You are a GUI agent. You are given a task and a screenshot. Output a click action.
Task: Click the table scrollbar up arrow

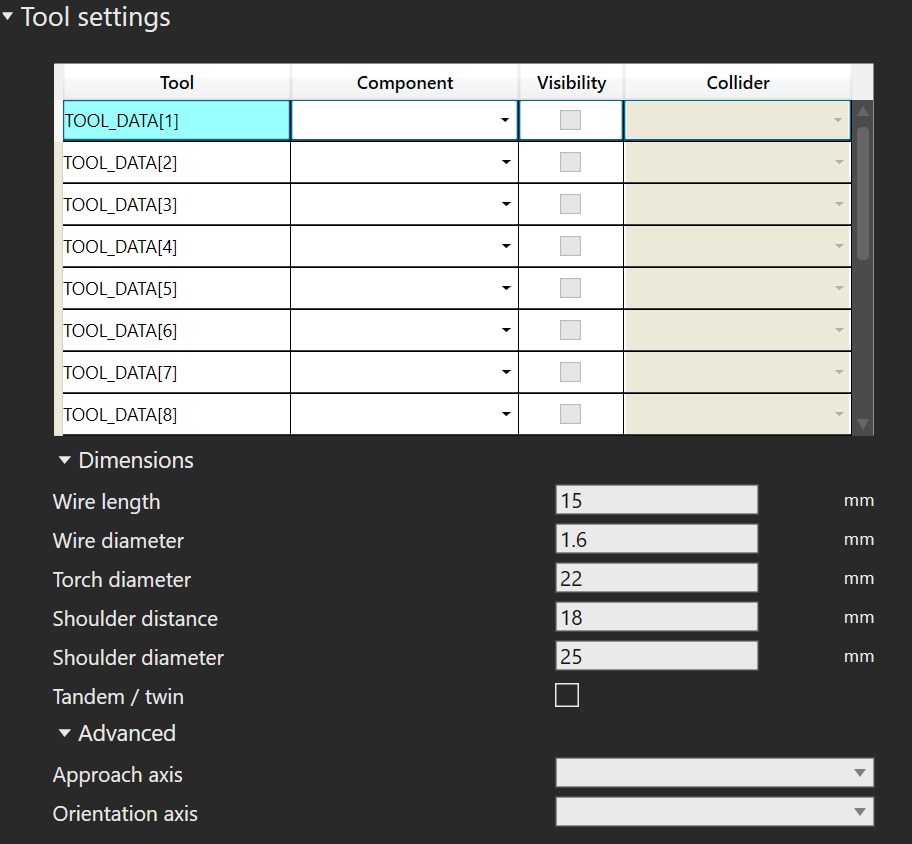tap(863, 111)
